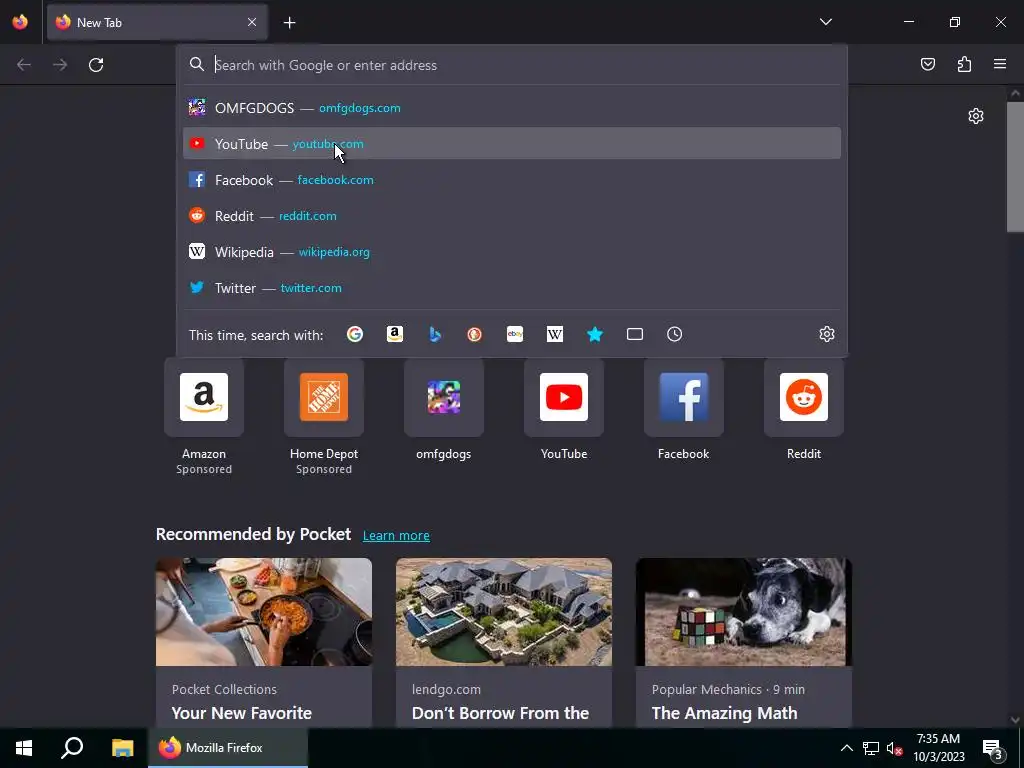Reload the current page

96,65
